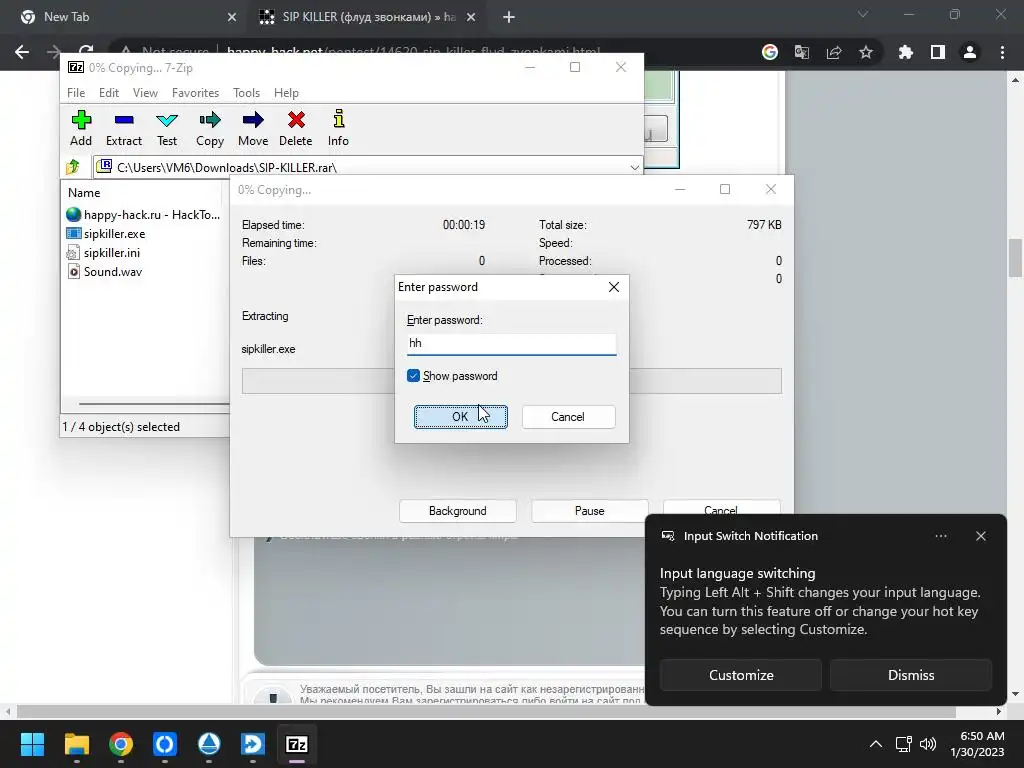Open the Info toolbar icon
Screen dimensions: 1024x768
tap(338, 128)
